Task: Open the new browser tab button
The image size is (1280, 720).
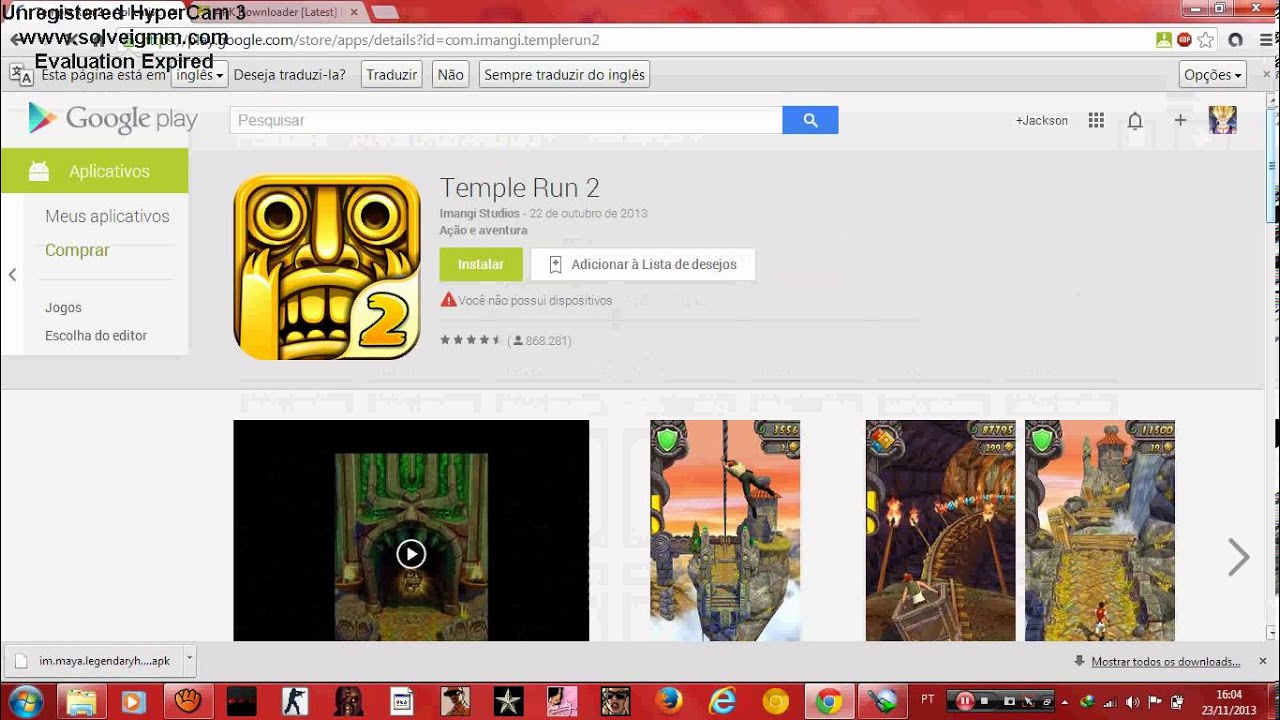Action: click(385, 12)
